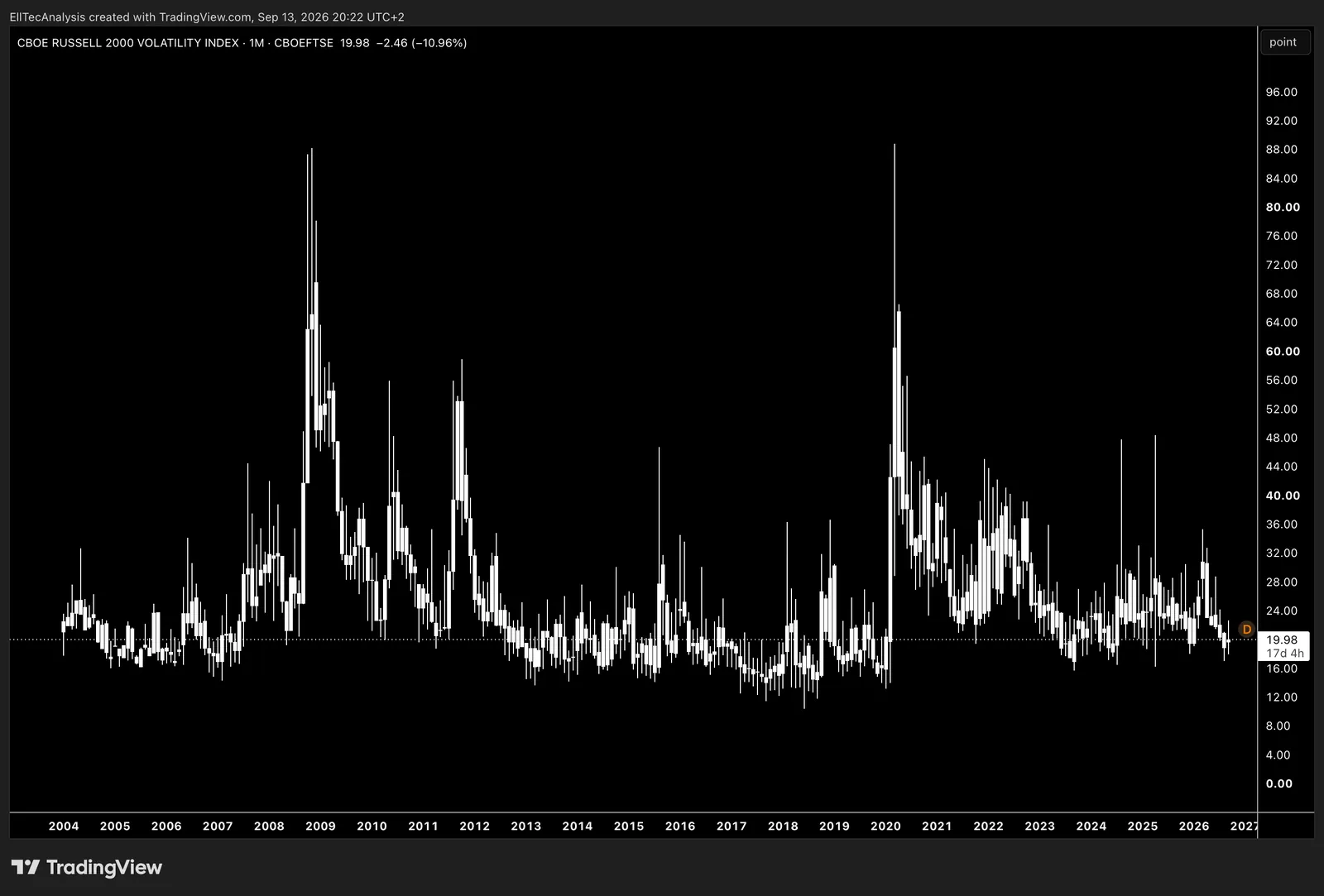
Task: Click the 32.00 price axis label
Action: (x=1282, y=553)
